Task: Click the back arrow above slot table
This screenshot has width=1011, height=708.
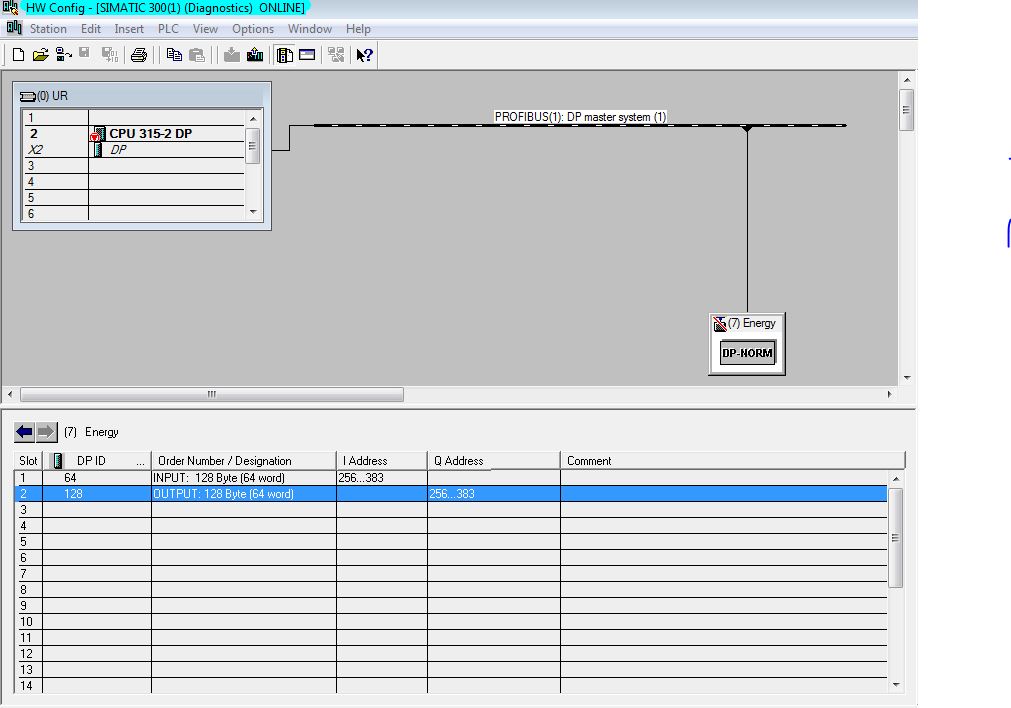Action: pyautogui.click(x=25, y=432)
